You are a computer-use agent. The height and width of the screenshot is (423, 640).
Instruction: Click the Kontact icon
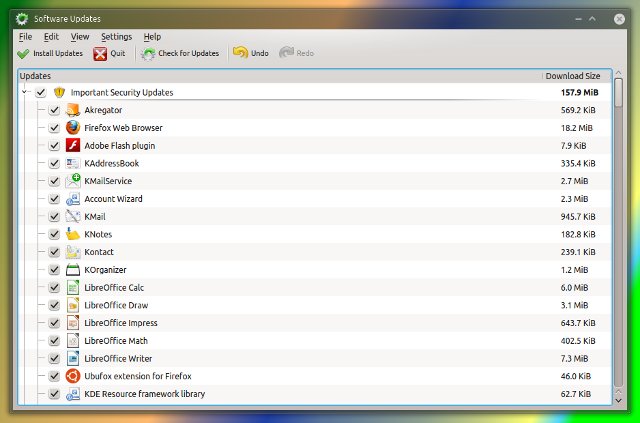(x=73, y=252)
